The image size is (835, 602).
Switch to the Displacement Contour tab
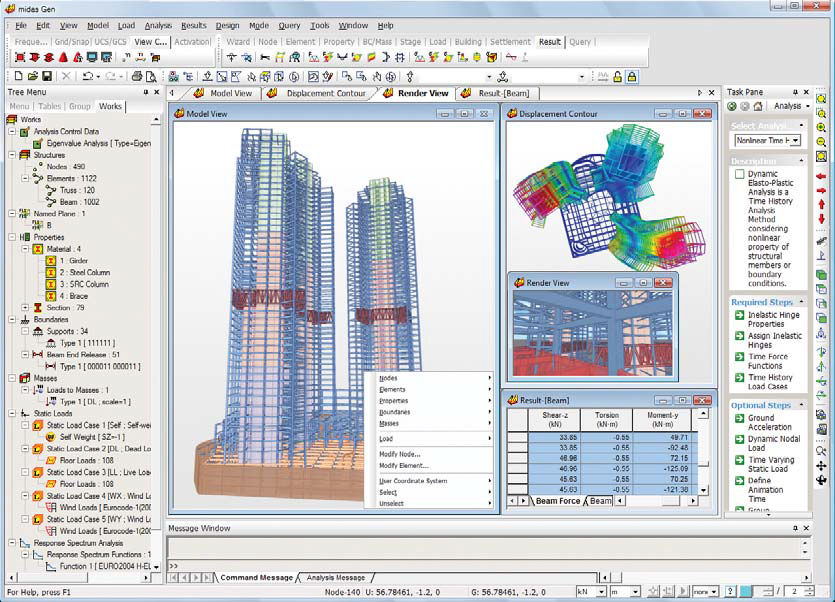point(323,93)
